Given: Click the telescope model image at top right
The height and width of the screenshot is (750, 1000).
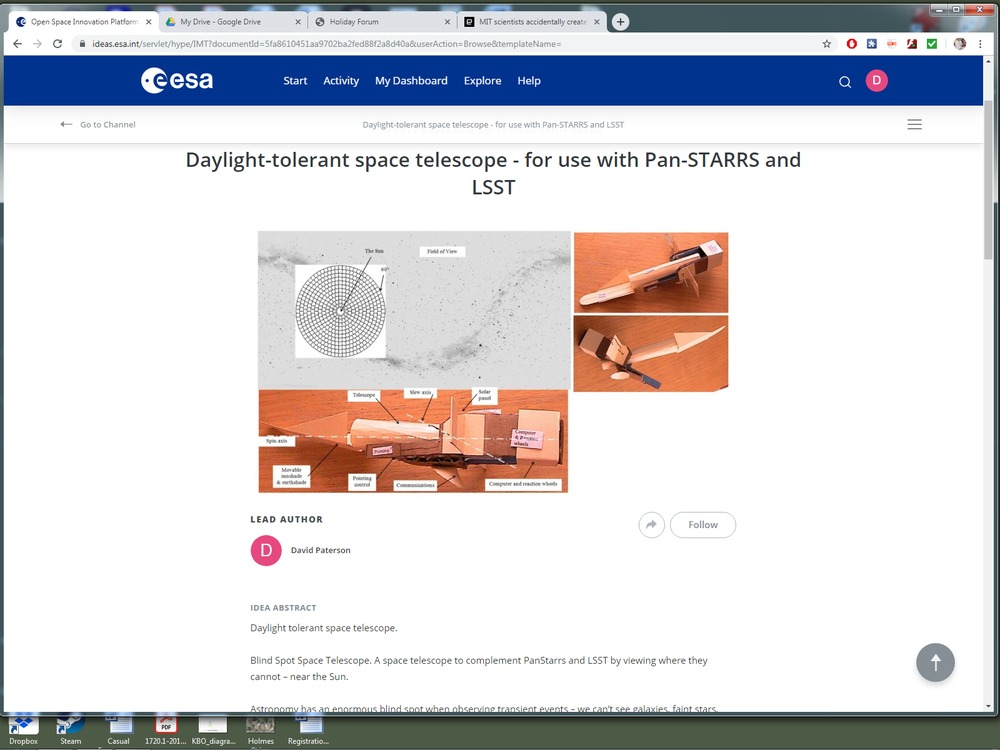Looking at the screenshot, I should click(x=650, y=272).
